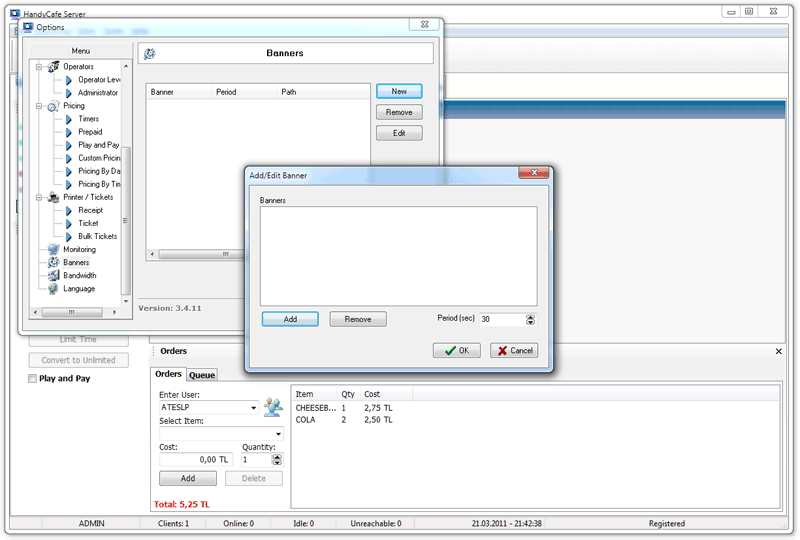Click the users icon beside Enter User
This screenshot has width=800, height=540.
(273, 406)
